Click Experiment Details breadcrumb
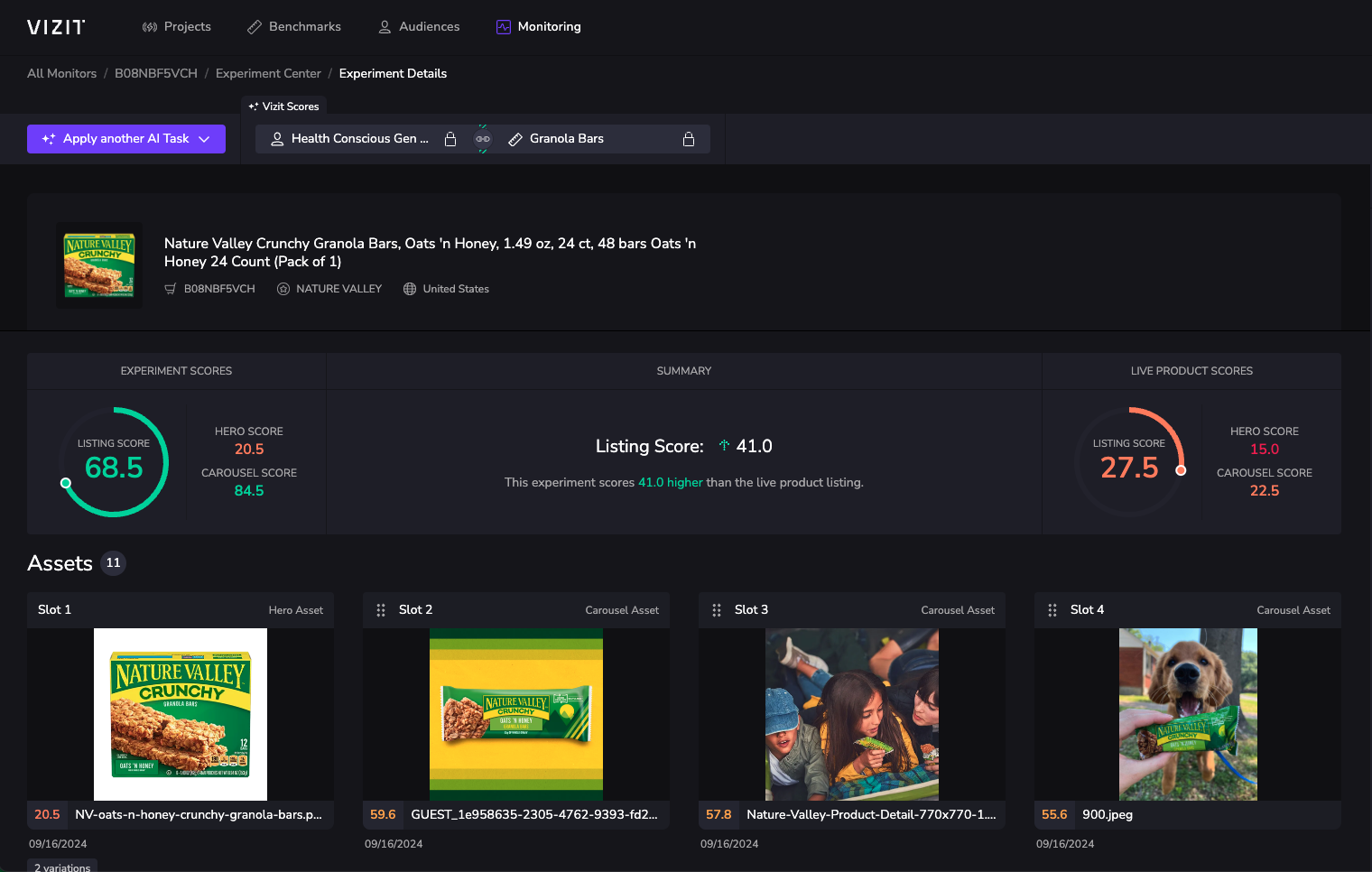The height and width of the screenshot is (872, 1372). point(393,74)
